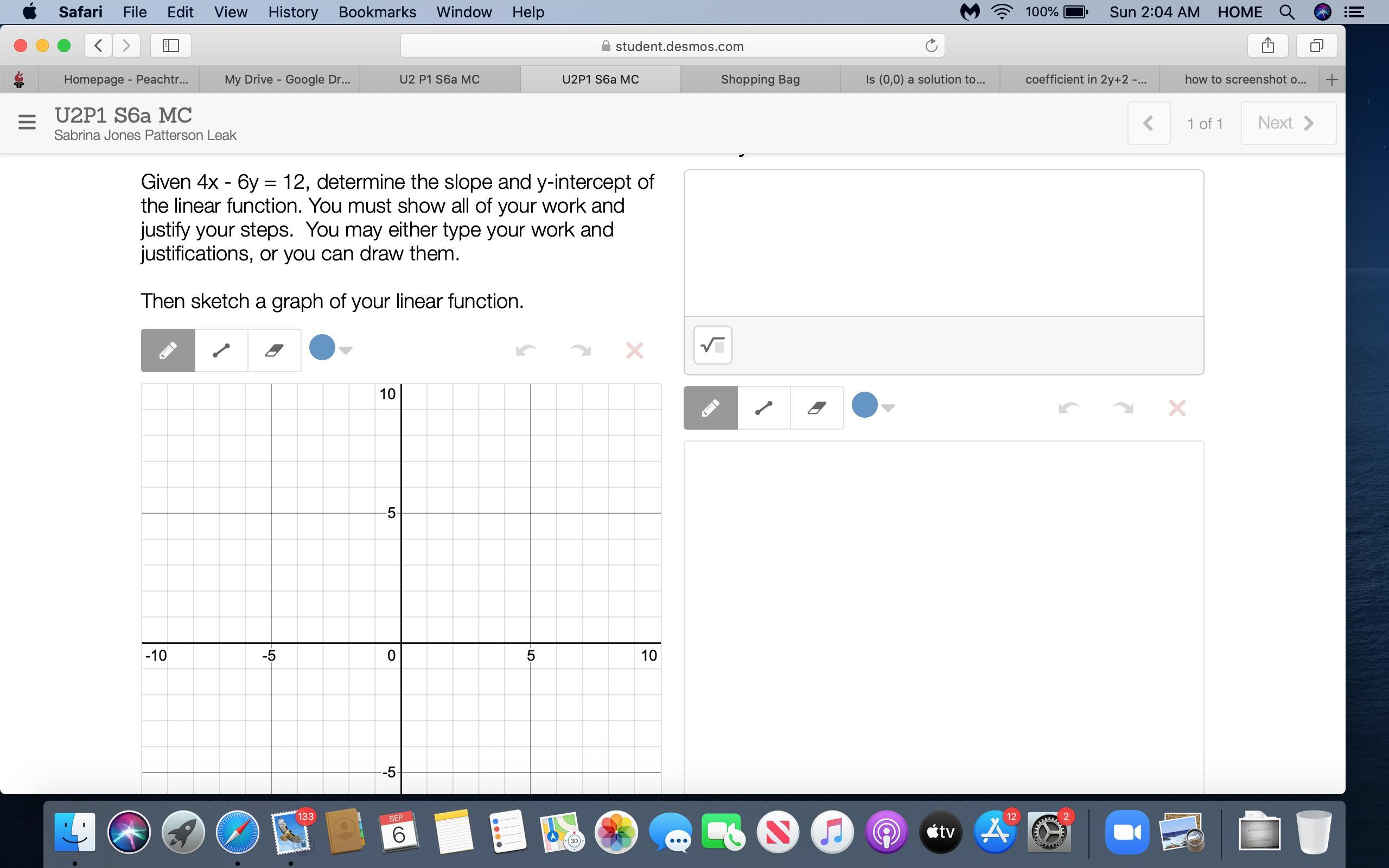1389x868 pixels.
Task: Select the eraser tool on the right sketch toolbar
Action: [816, 408]
